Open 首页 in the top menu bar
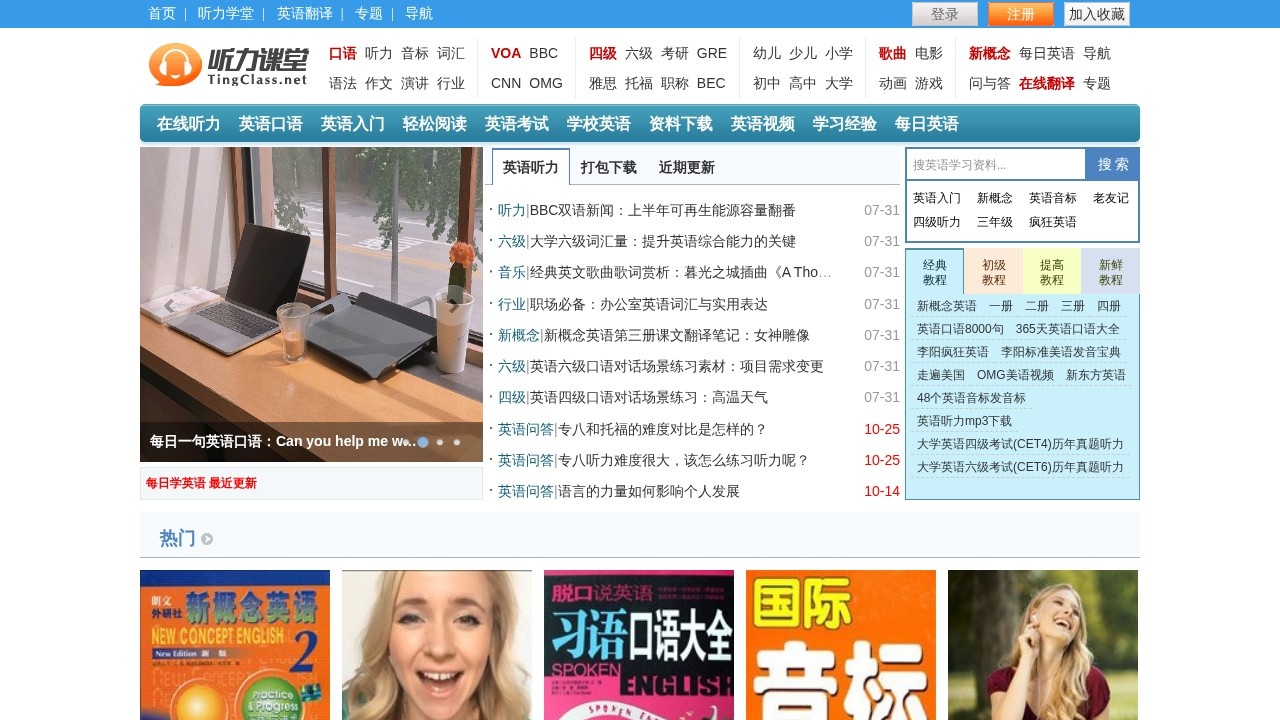The image size is (1280, 720). (161, 14)
